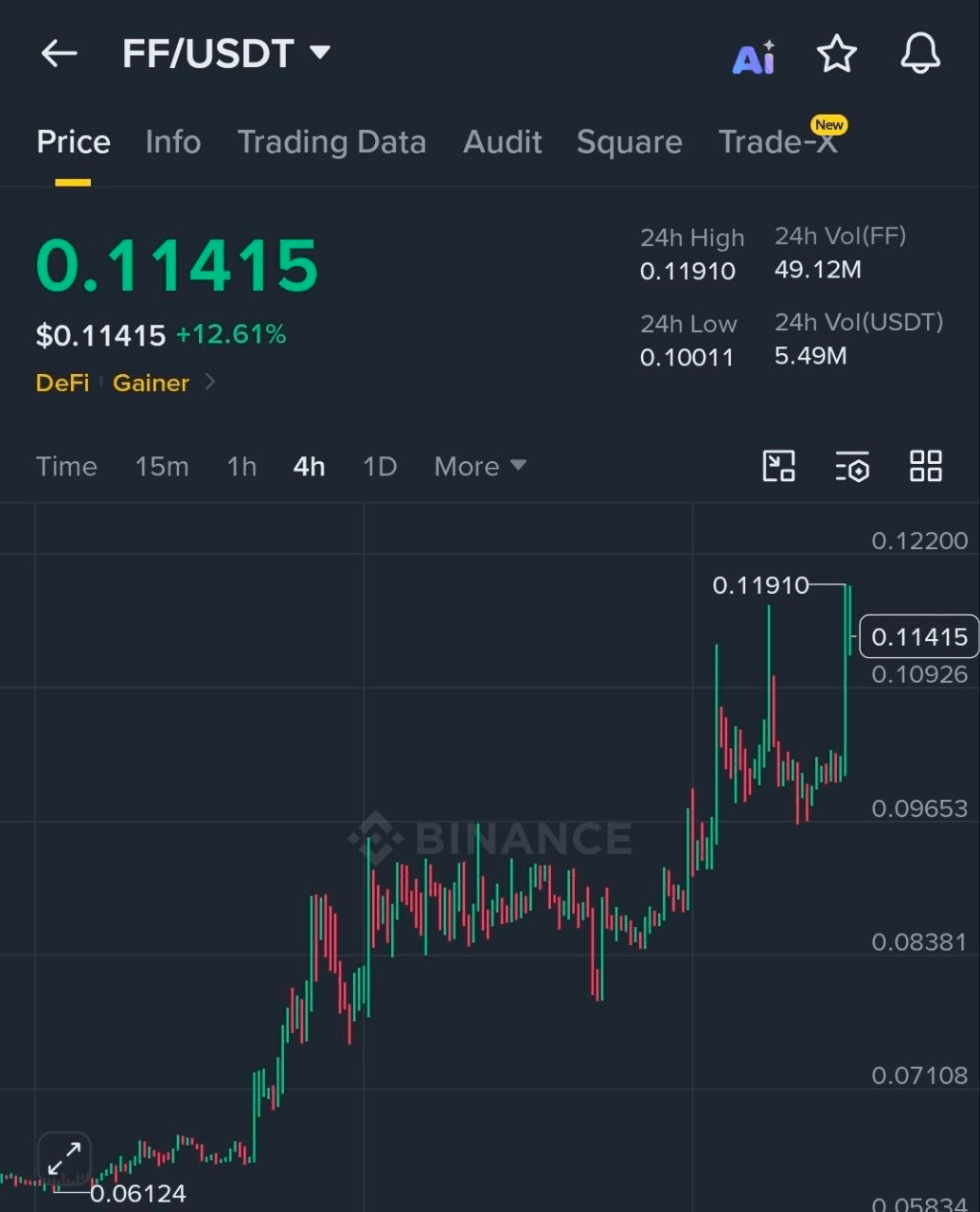The height and width of the screenshot is (1212, 980).
Task: Open the DeFi category tag
Action: [62, 383]
